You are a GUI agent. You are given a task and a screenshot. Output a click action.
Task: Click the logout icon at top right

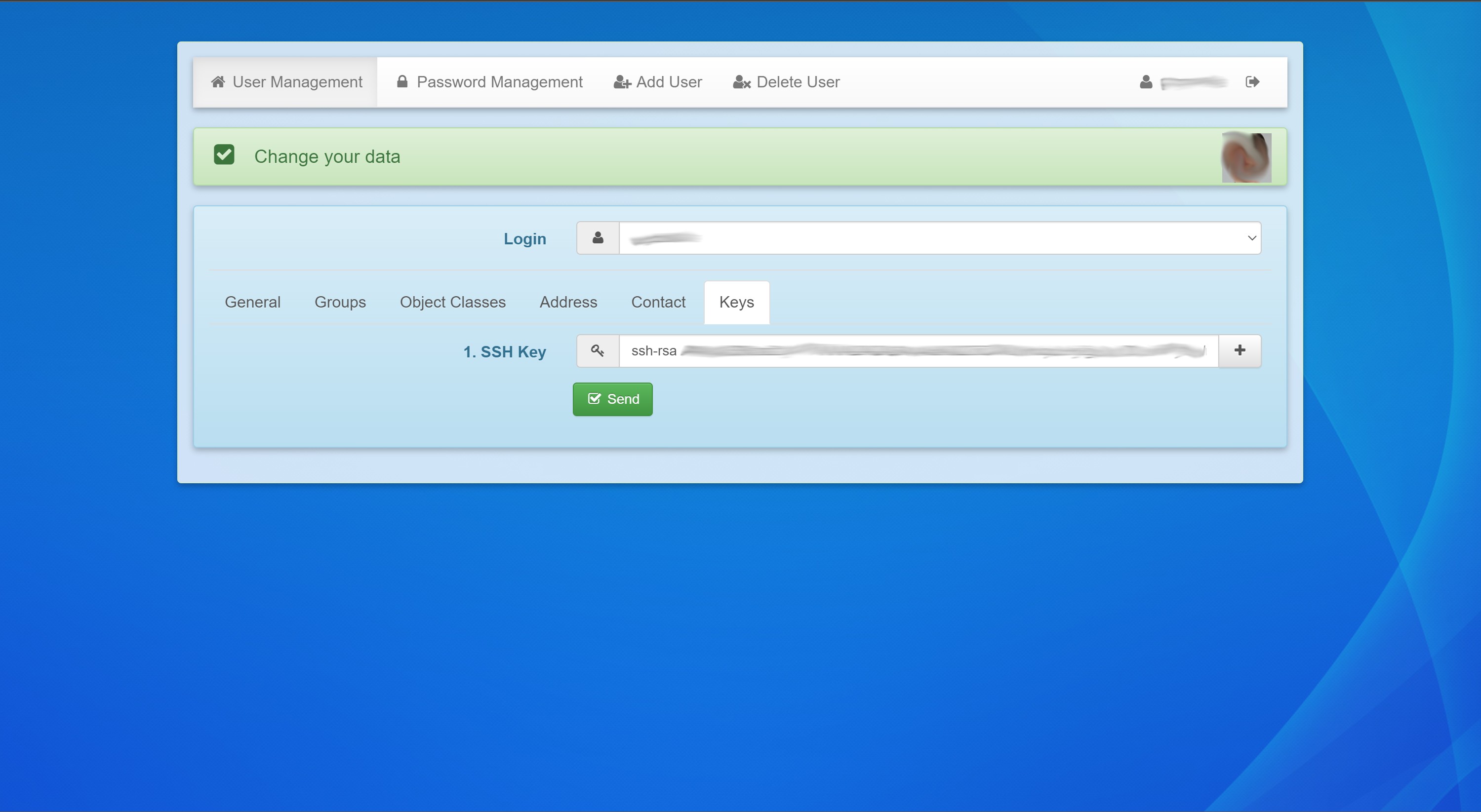(1253, 81)
